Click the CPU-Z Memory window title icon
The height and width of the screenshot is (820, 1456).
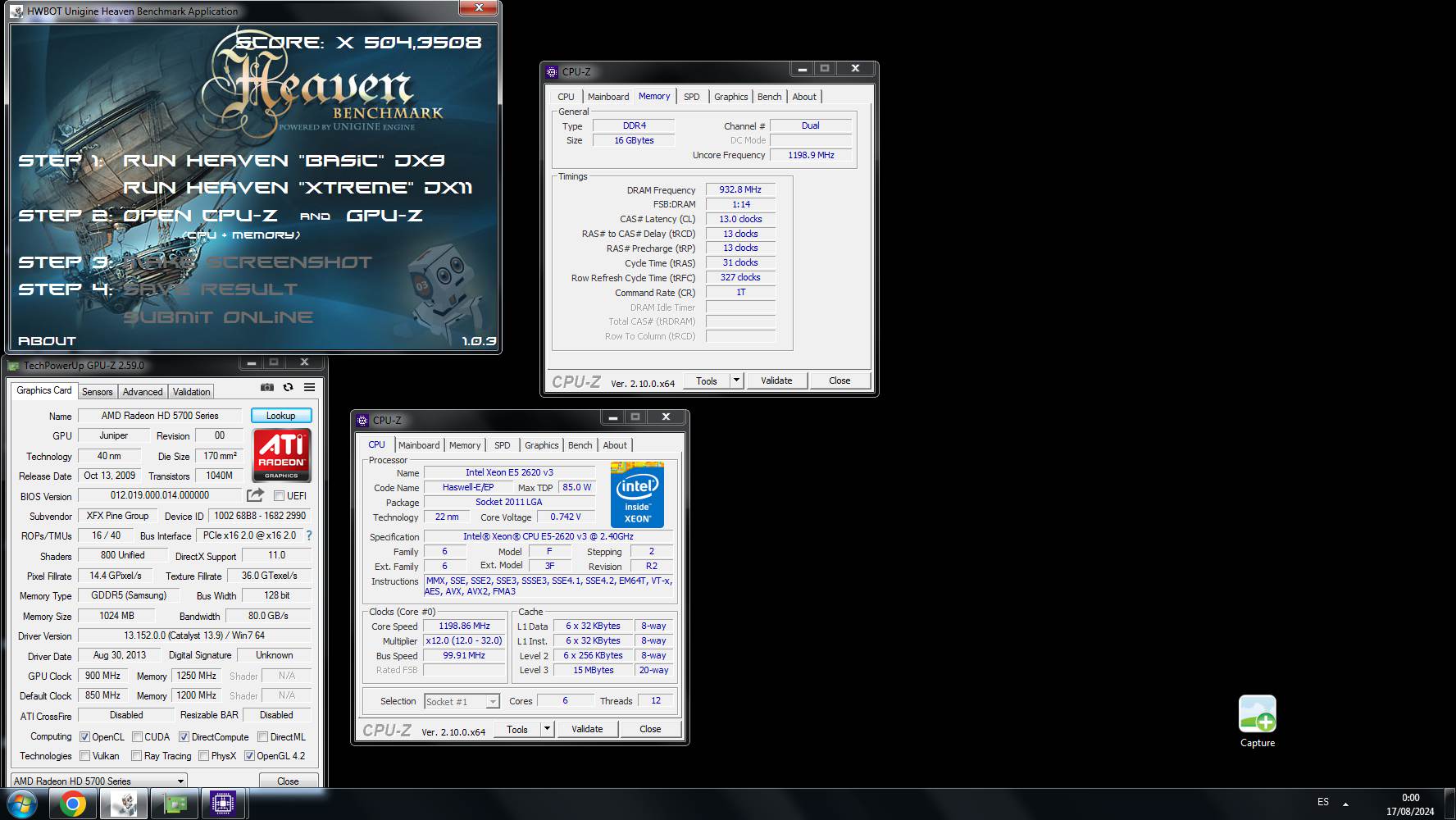(552, 71)
